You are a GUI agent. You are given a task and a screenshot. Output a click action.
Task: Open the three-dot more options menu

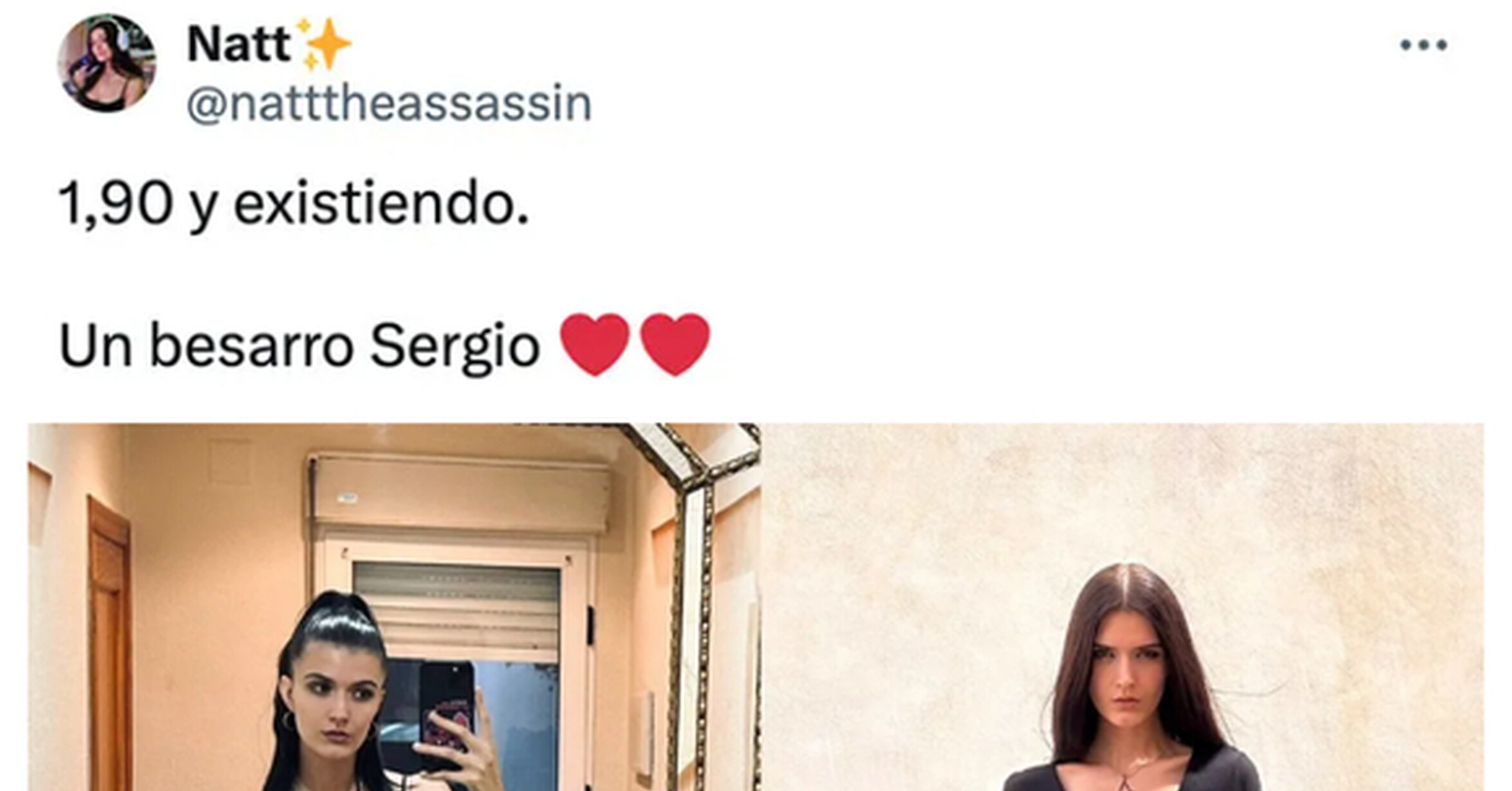click(1423, 45)
